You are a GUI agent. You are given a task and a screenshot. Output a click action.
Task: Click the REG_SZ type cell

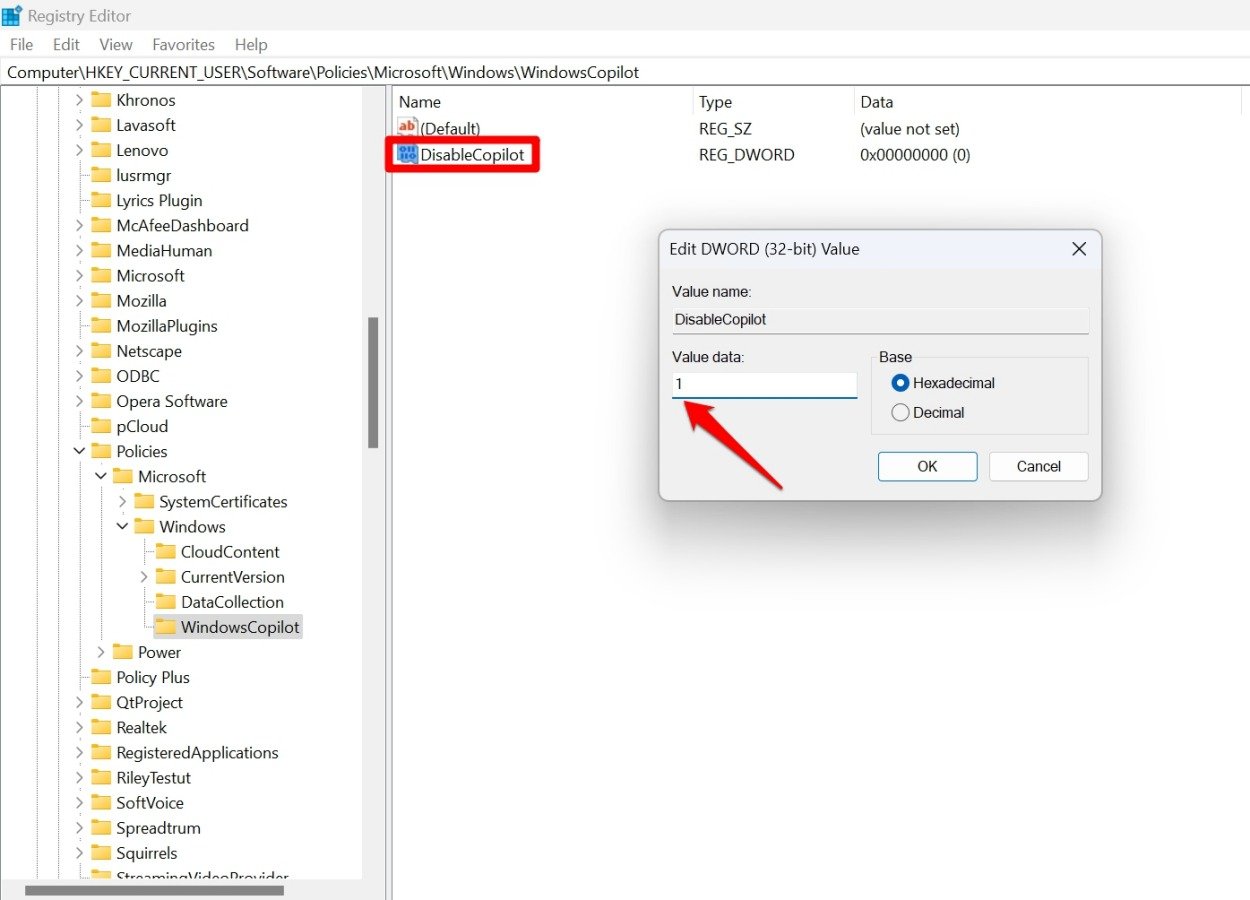725,129
